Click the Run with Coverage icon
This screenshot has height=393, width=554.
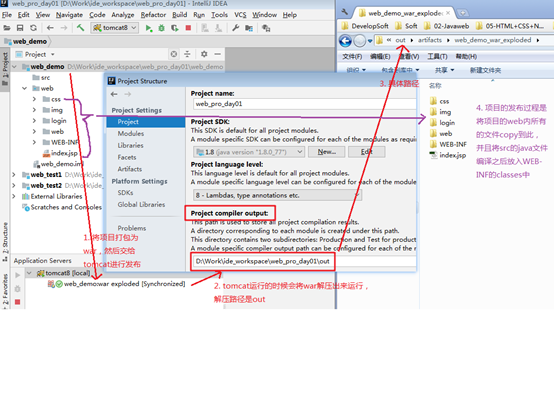tap(175, 28)
